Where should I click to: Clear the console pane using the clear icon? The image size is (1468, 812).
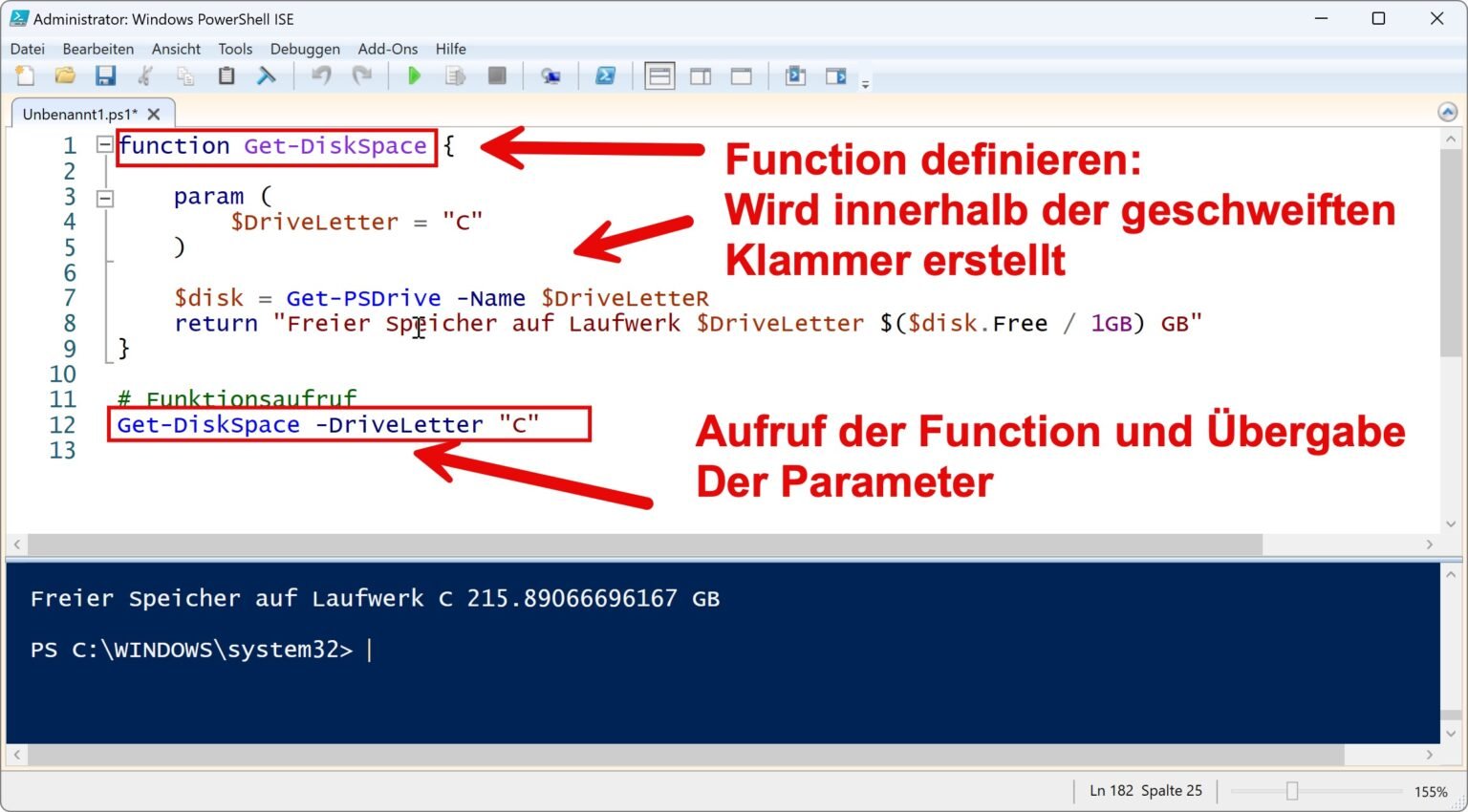pyautogui.click(x=266, y=76)
